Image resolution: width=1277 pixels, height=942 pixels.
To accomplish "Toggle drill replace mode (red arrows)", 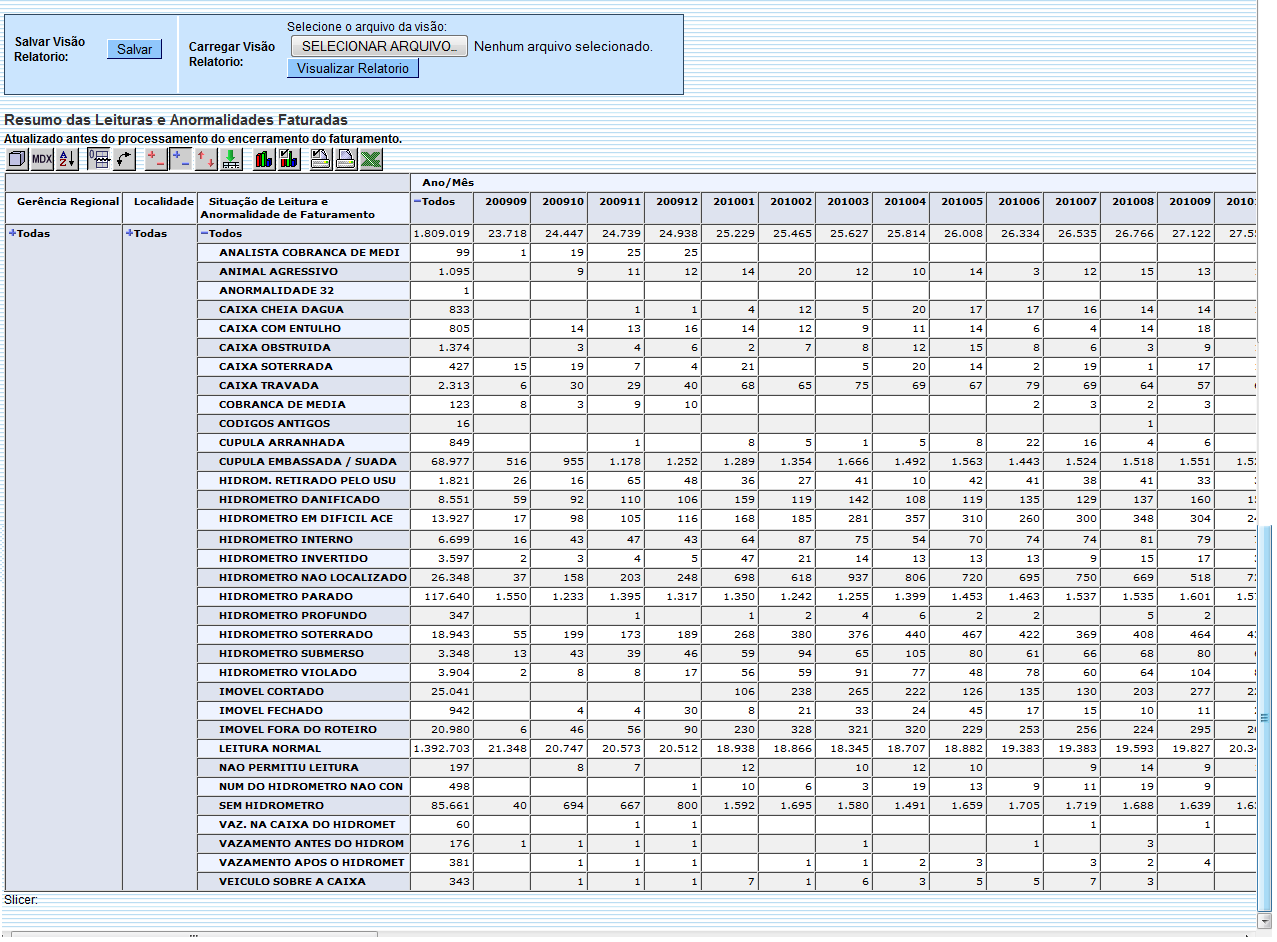I will 206,159.
